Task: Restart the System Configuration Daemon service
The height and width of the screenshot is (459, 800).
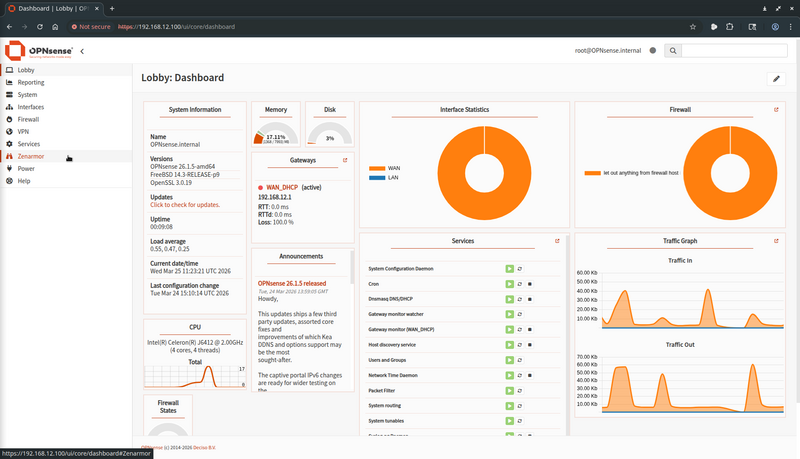Action: 520,269
